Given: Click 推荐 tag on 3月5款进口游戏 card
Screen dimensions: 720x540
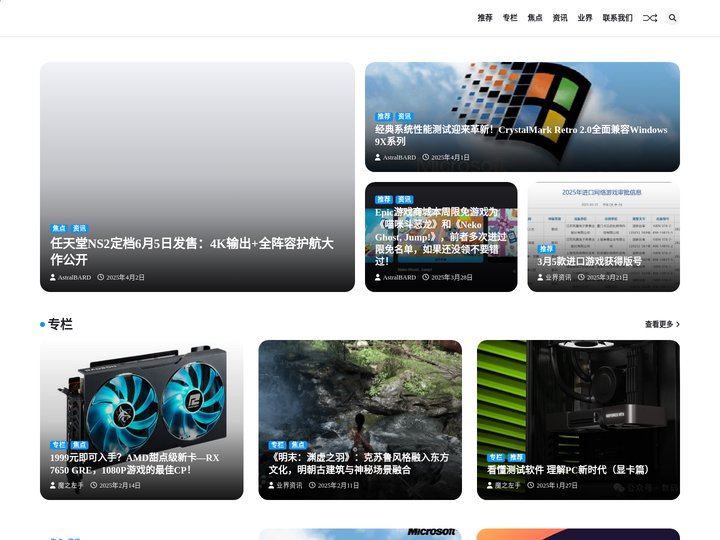Looking at the screenshot, I should [x=546, y=249].
